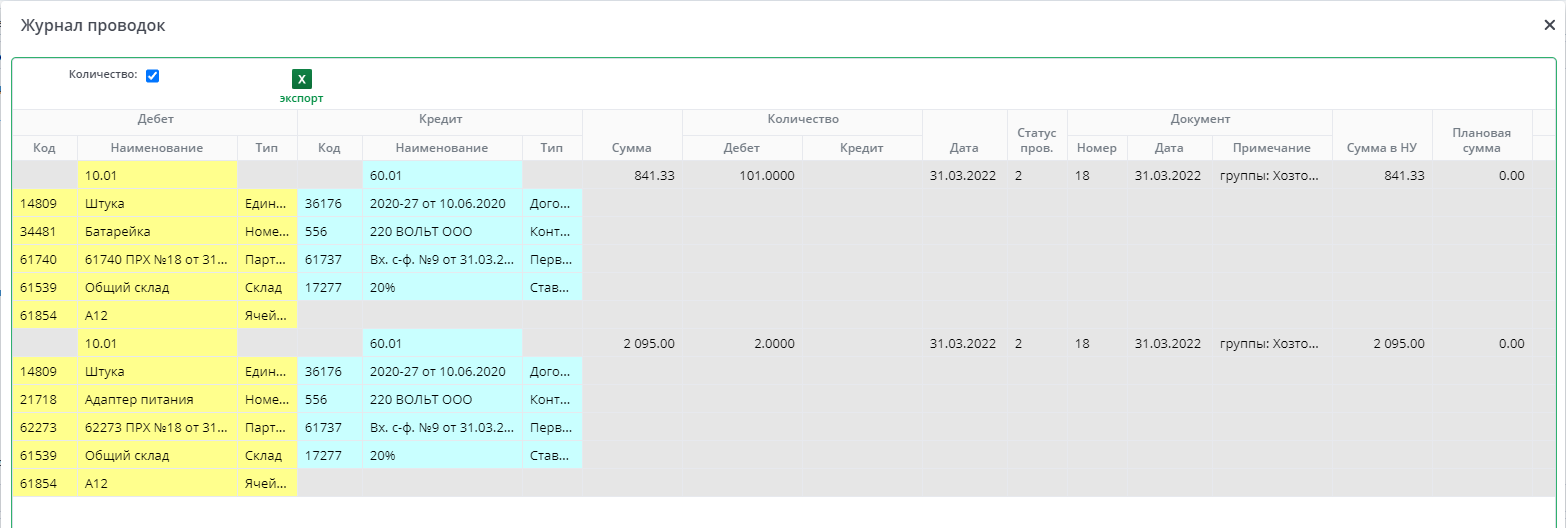Select the 841.33 amount cell
Screen dimensions: 1566x528
[631, 175]
